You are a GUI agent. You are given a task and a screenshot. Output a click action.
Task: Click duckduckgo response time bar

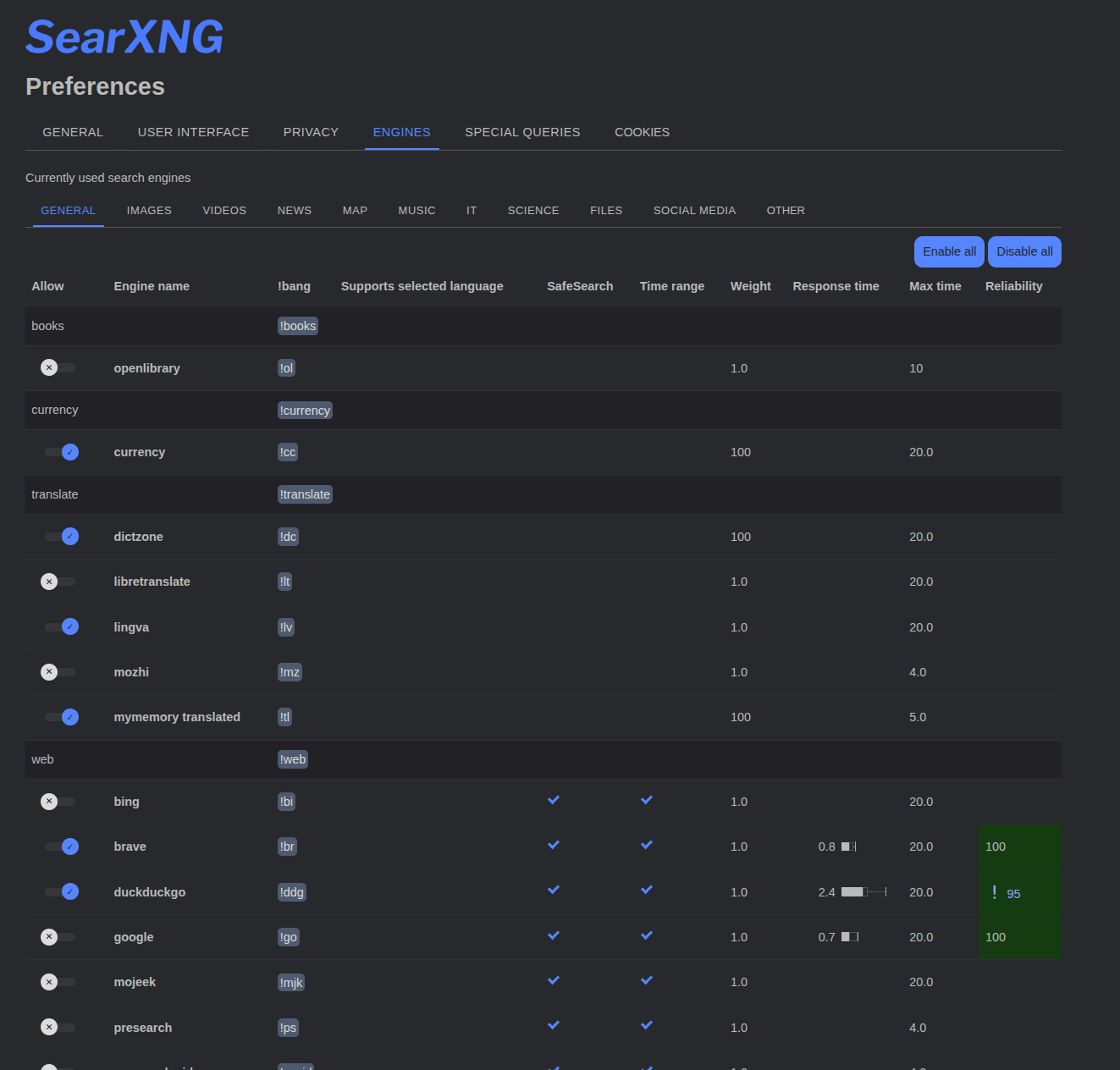[863, 891]
